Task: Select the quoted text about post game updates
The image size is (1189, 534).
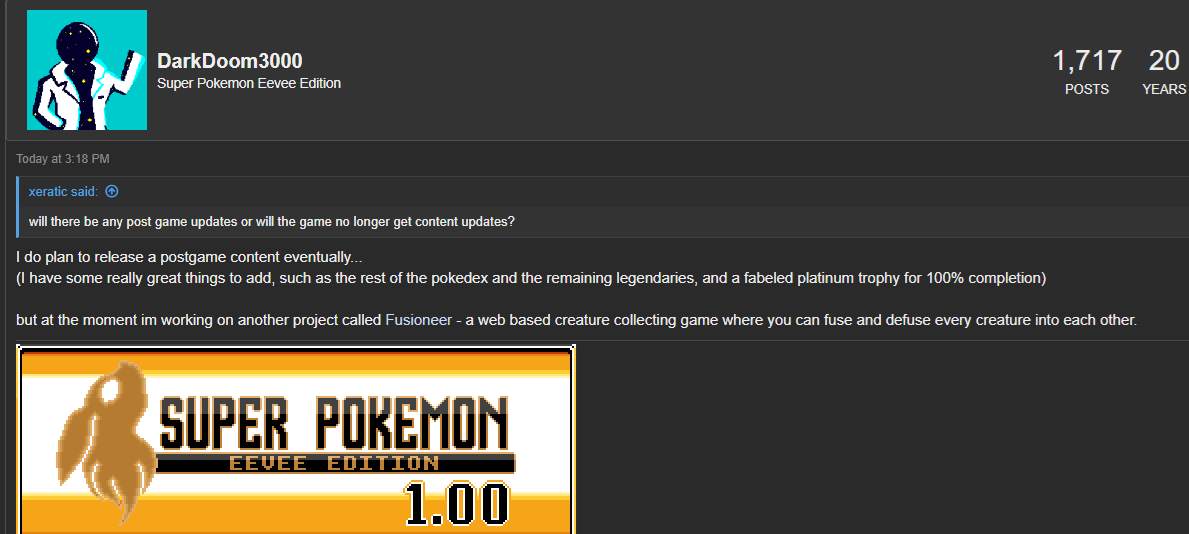Action: point(272,221)
